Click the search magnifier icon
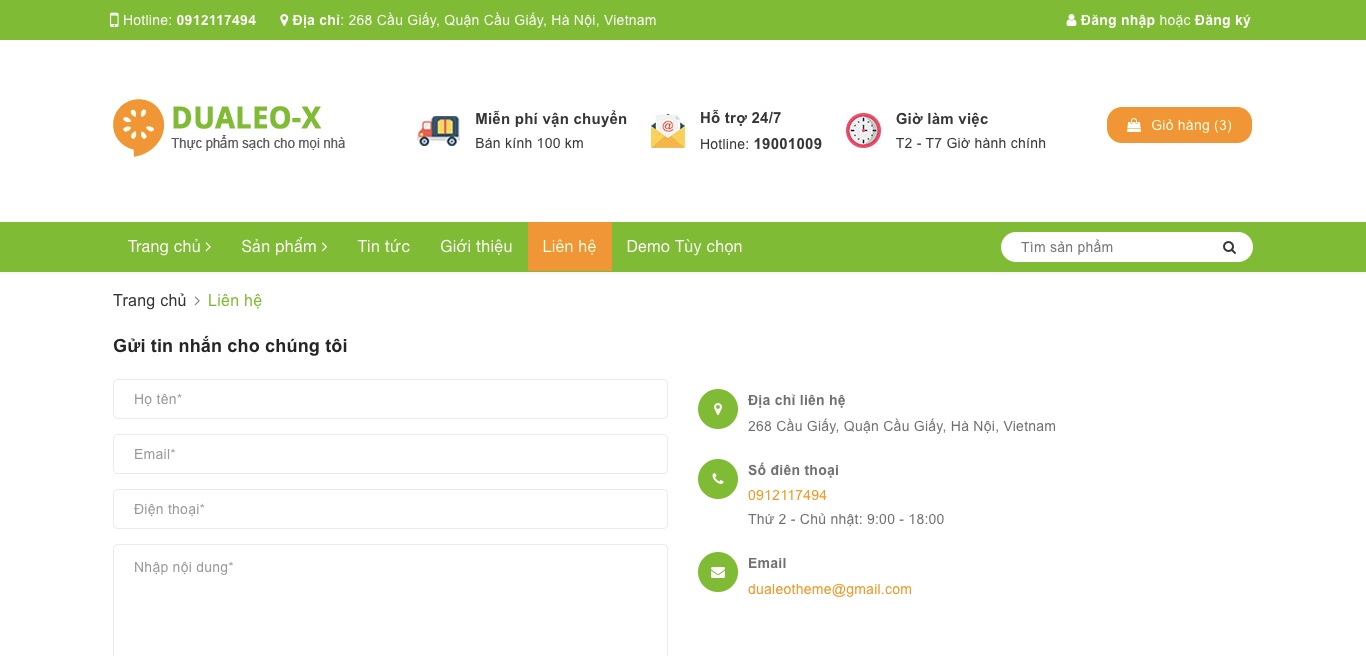Screen dimensions: 1366x656 [x=1229, y=247]
